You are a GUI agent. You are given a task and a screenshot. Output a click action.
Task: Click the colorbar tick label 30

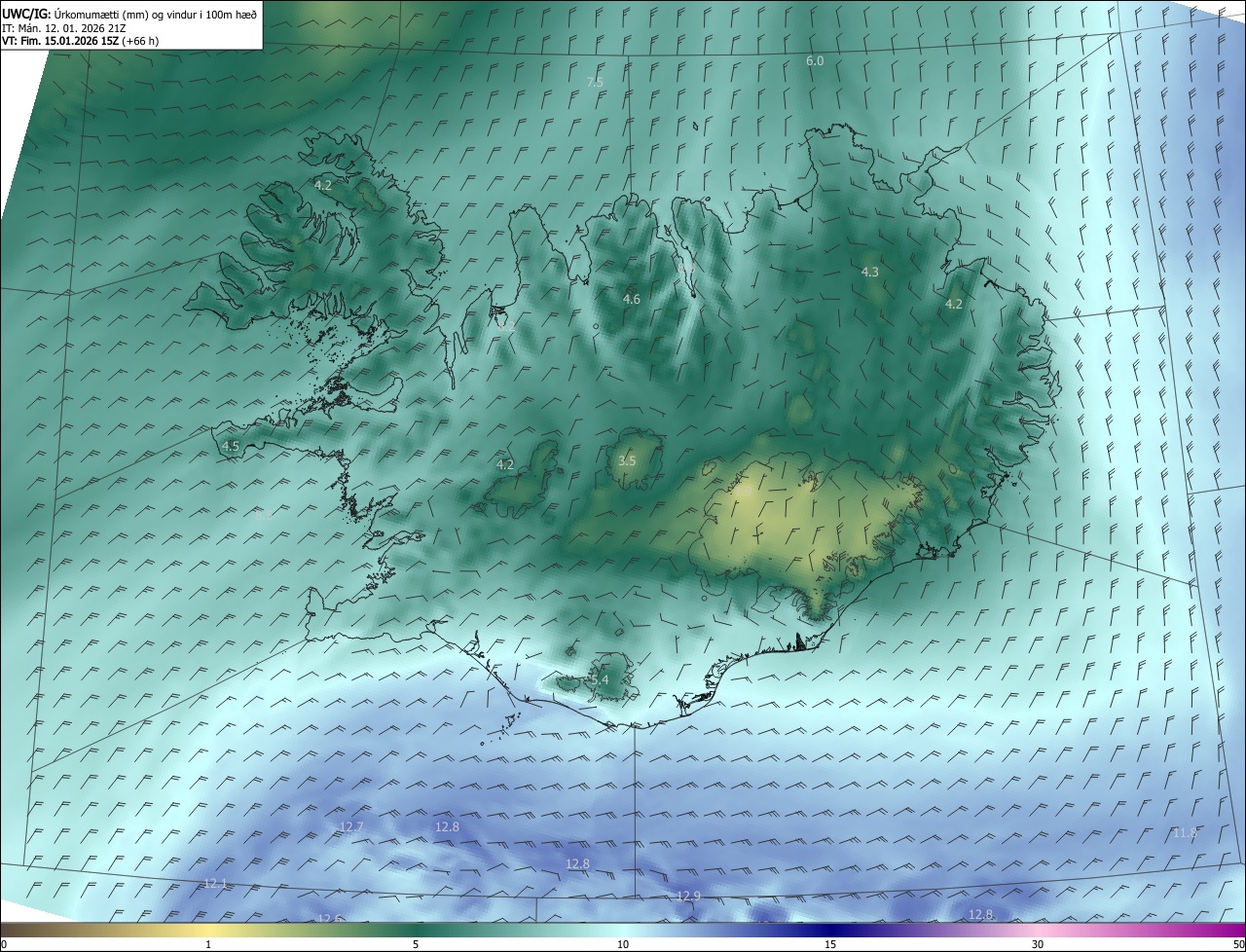click(x=1038, y=944)
